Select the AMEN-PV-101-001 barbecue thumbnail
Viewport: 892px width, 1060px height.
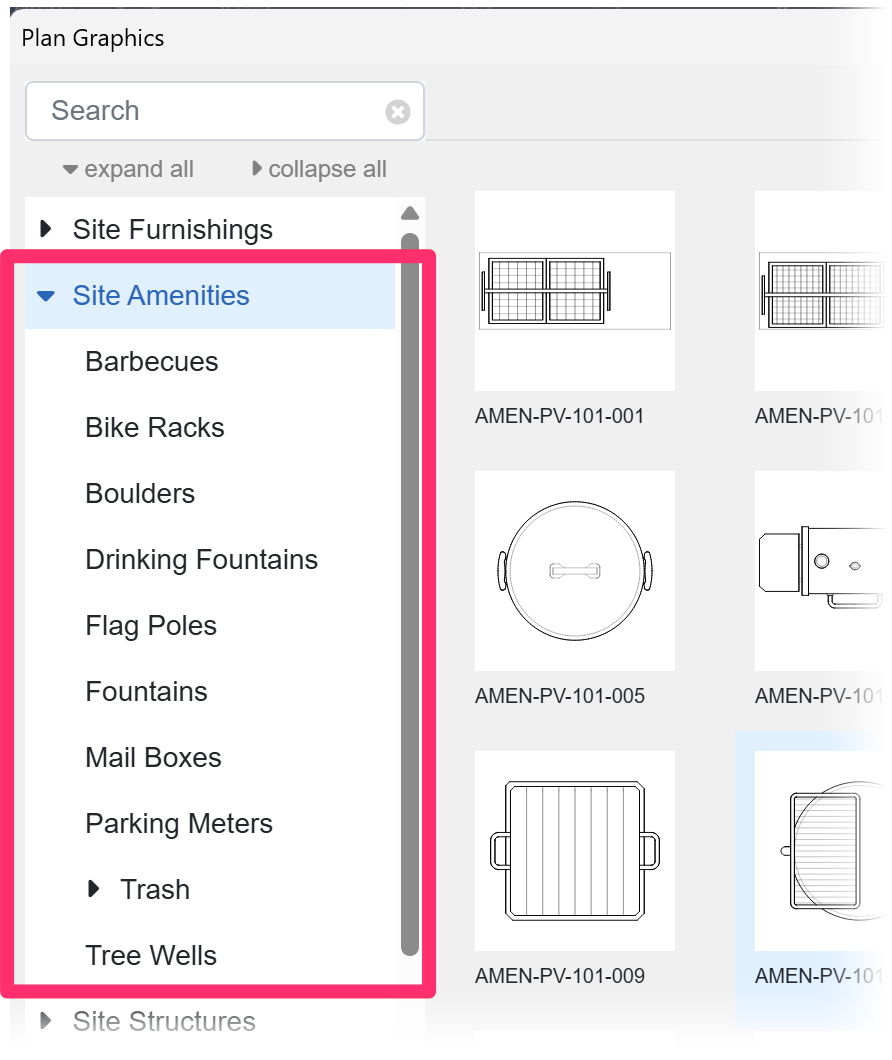click(x=574, y=290)
